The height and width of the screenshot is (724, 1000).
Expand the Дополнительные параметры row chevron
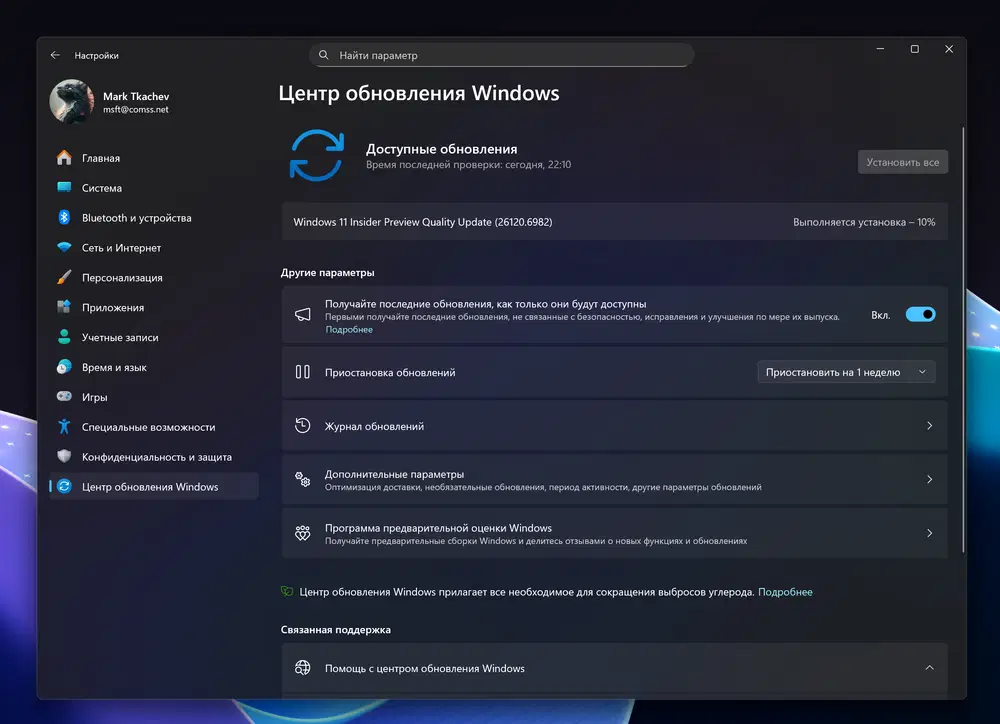pos(928,479)
